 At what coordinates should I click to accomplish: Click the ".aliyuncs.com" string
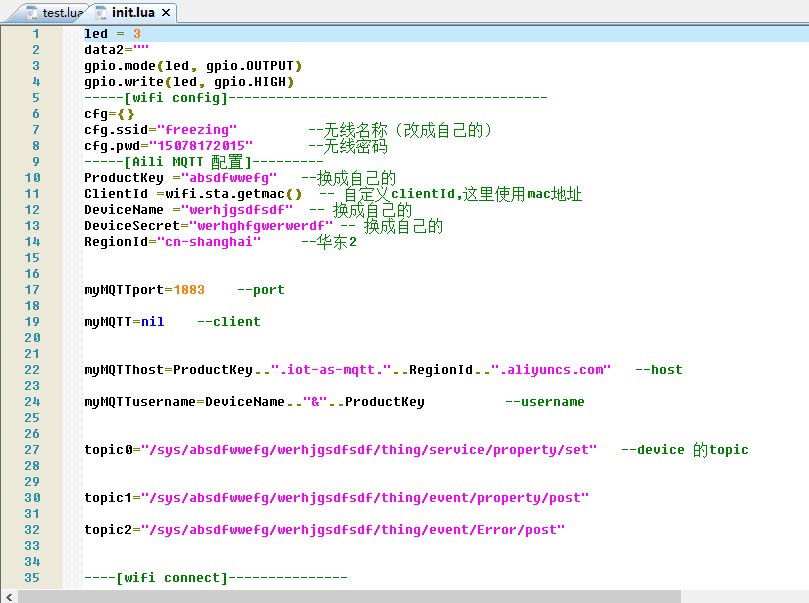tap(551, 370)
